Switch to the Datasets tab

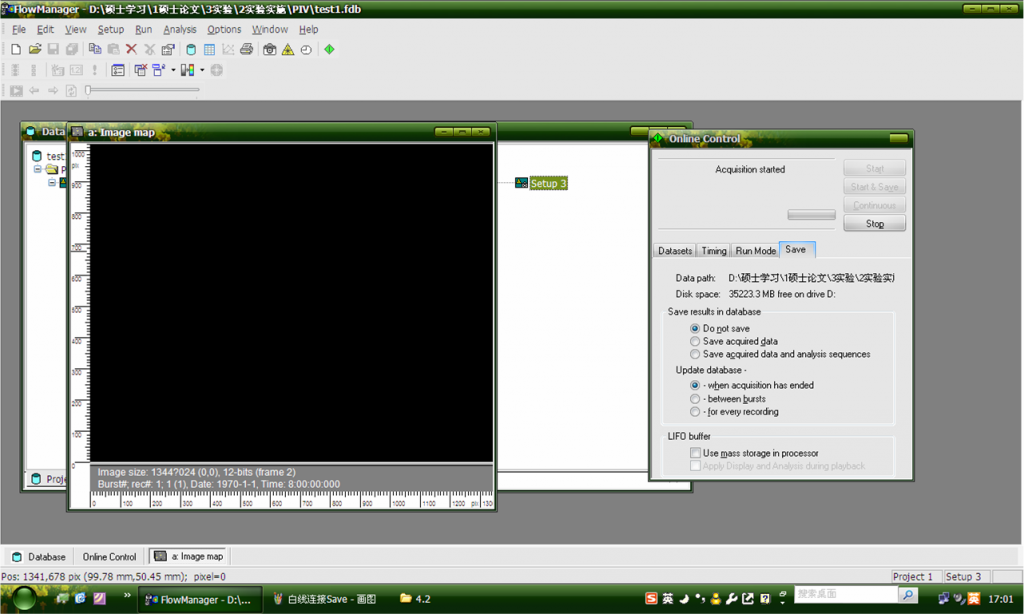[675, 251]
